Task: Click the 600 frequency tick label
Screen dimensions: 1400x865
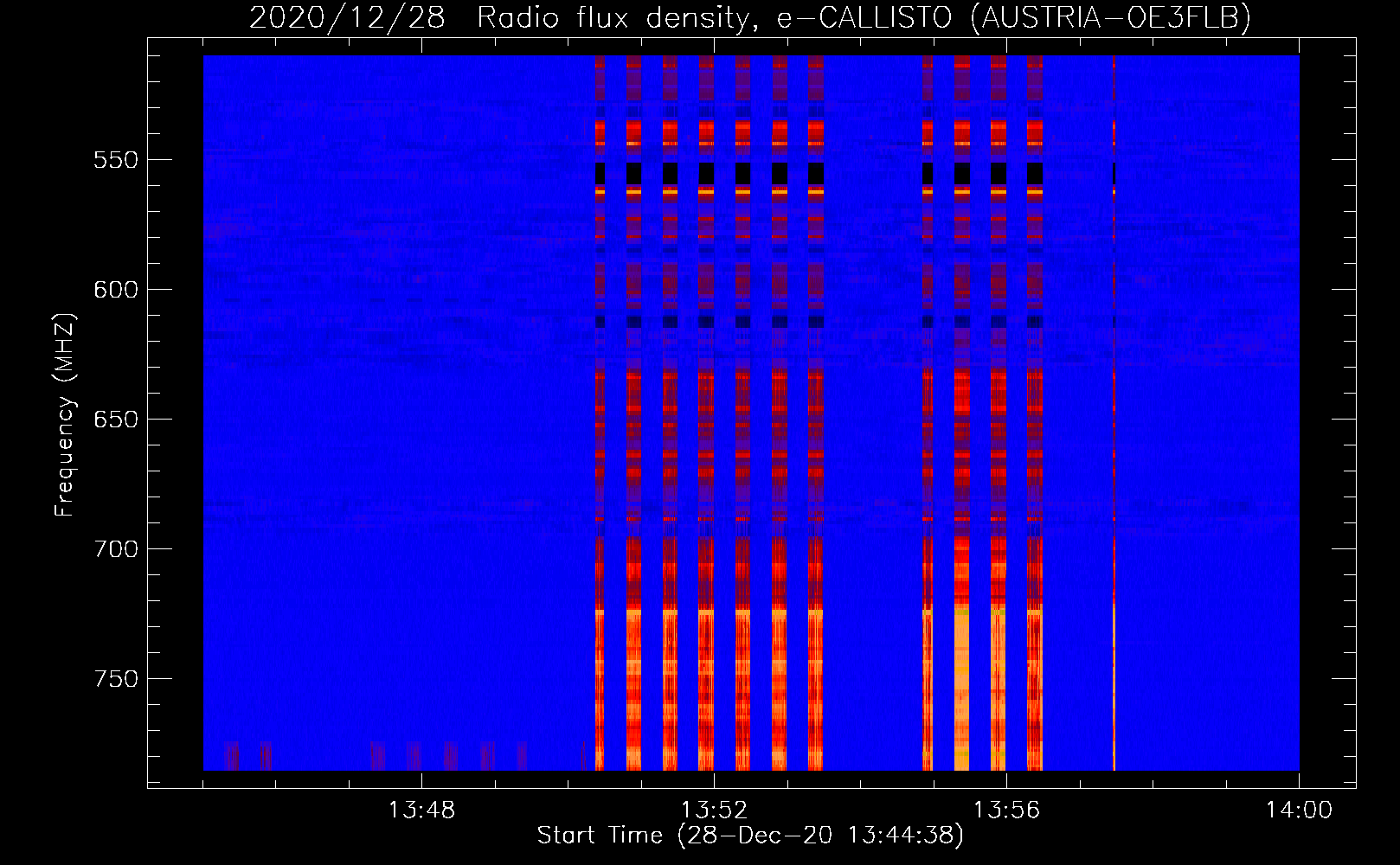Action: (x=116, y=290)
